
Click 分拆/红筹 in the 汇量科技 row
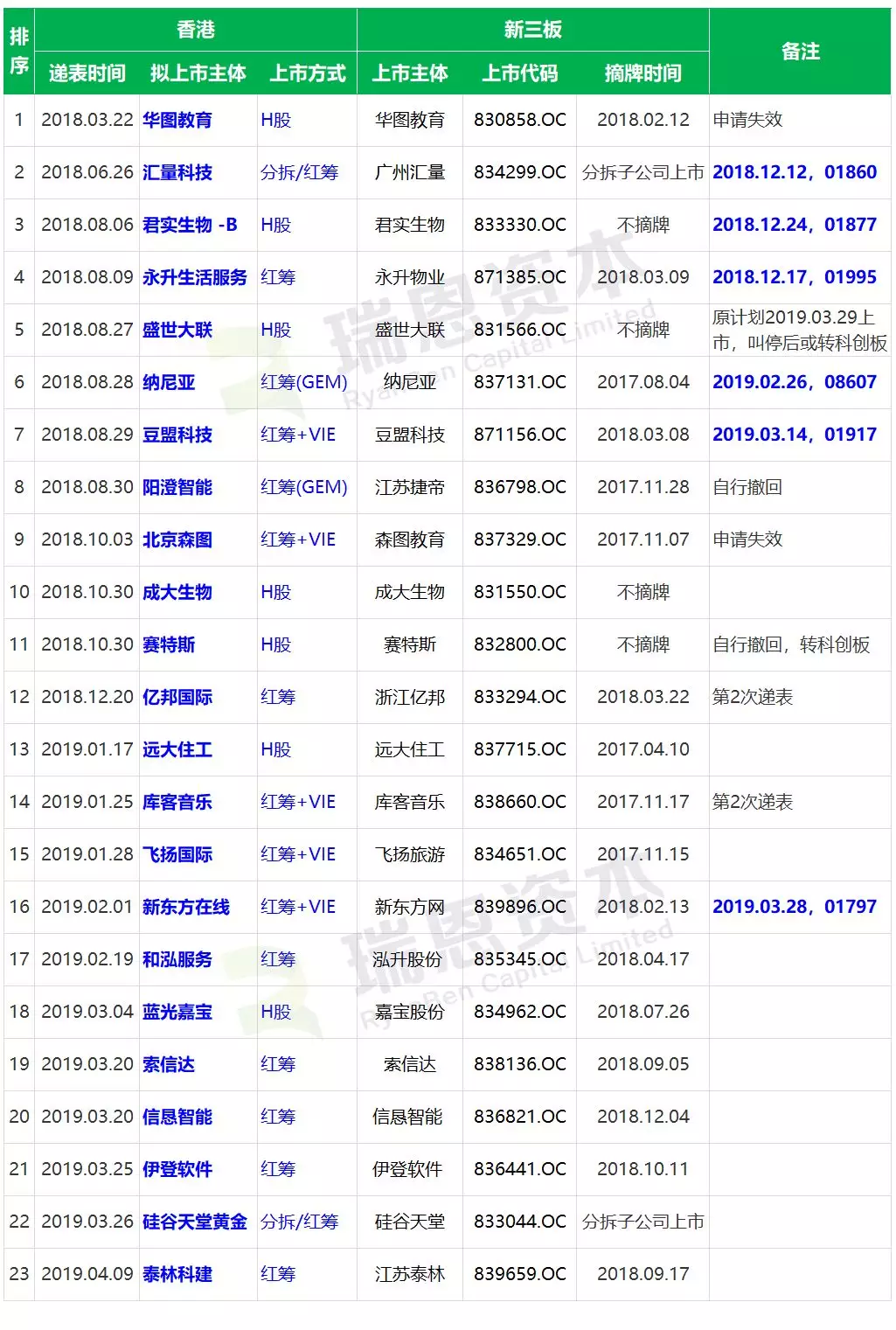(x=299, y=172)
